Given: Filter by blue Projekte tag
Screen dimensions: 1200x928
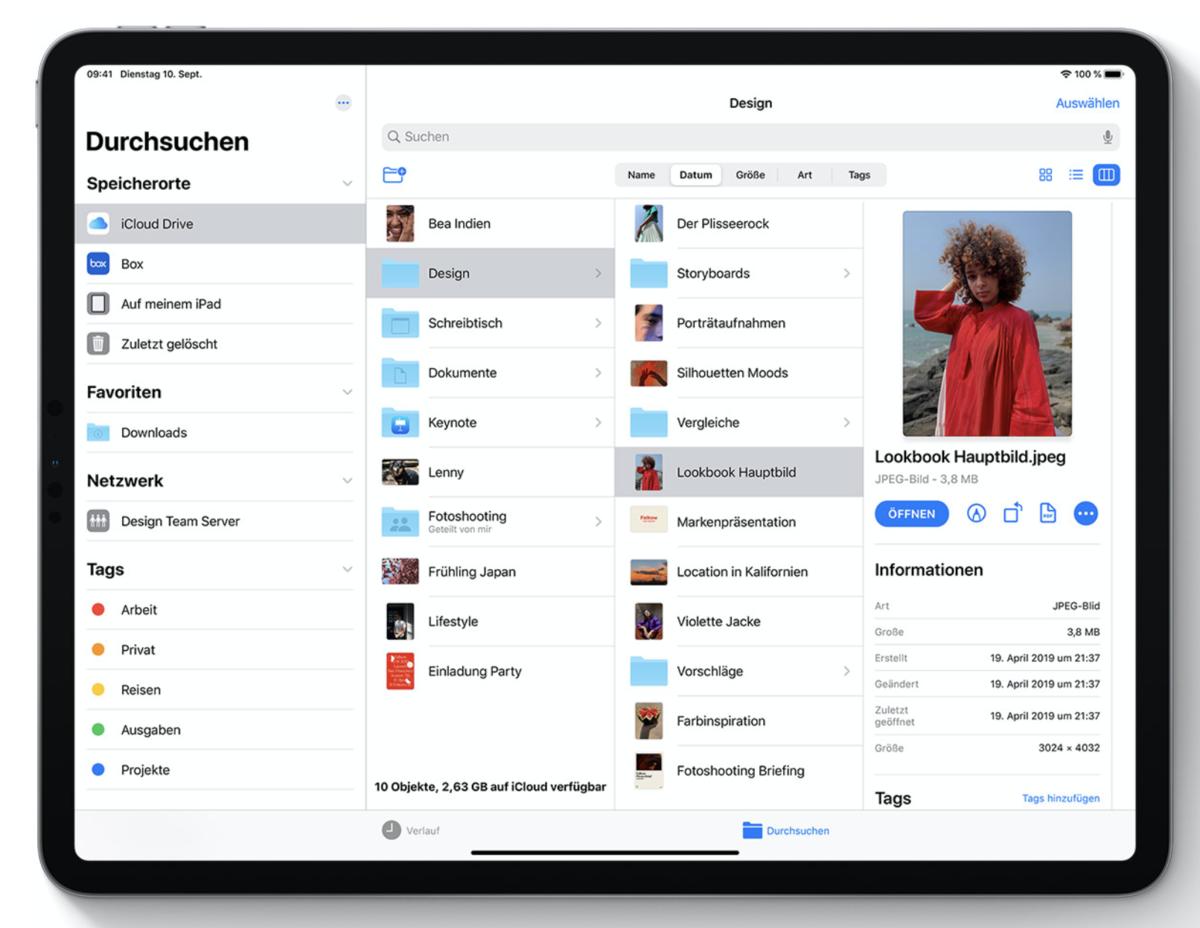Looking at the screenshot, I should pos(220,770).
